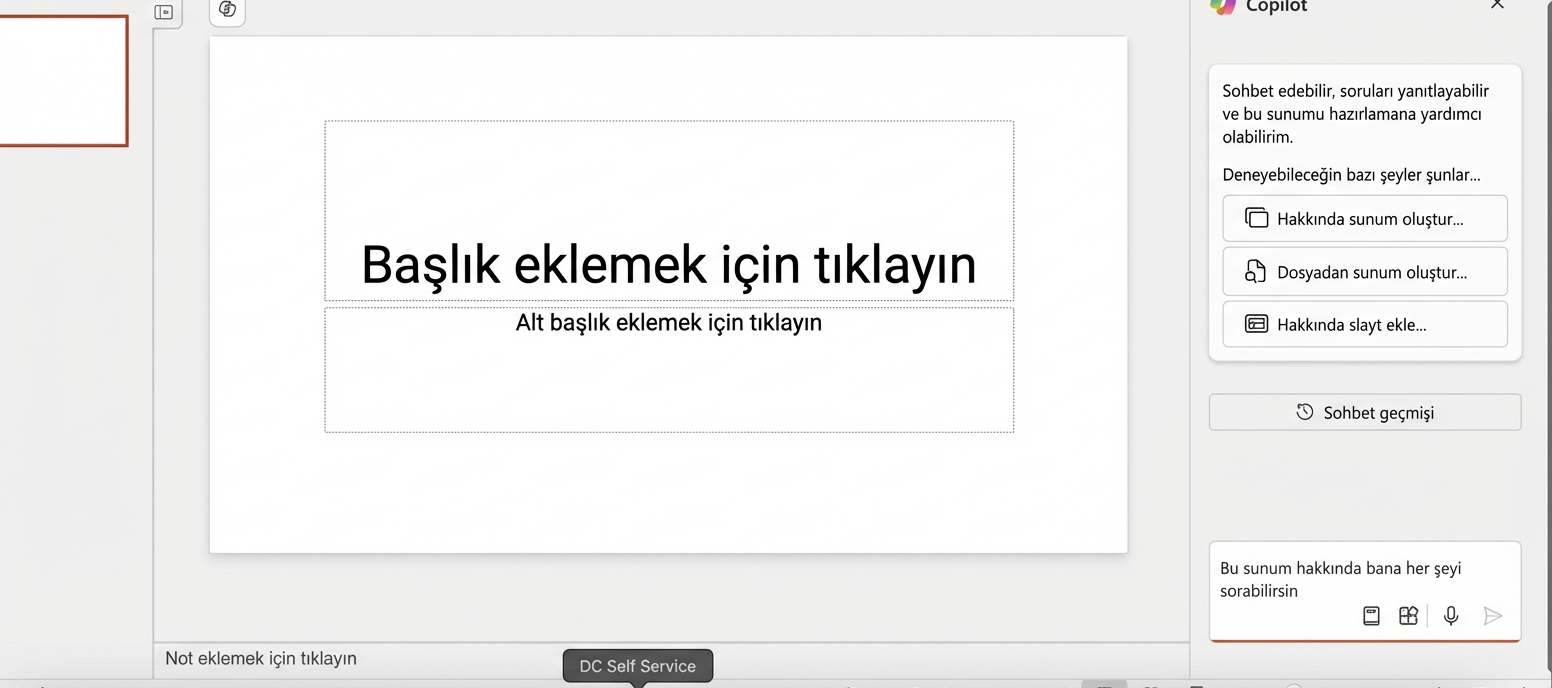Viewport: 1552px width, 688px height.
Task: Select the first slide thumbnail on the left
Action: [x=60, y=80]
